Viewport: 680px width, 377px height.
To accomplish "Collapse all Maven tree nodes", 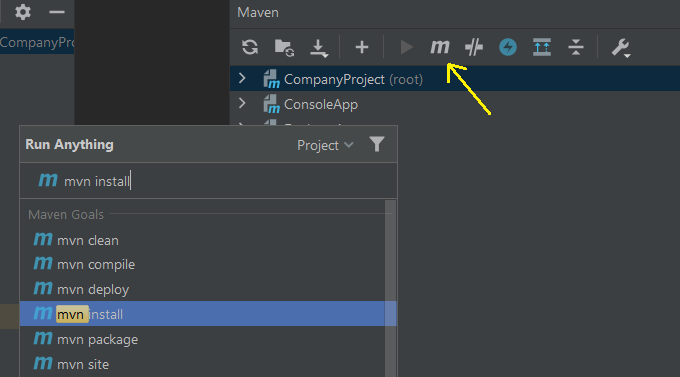I will [576, 47].
